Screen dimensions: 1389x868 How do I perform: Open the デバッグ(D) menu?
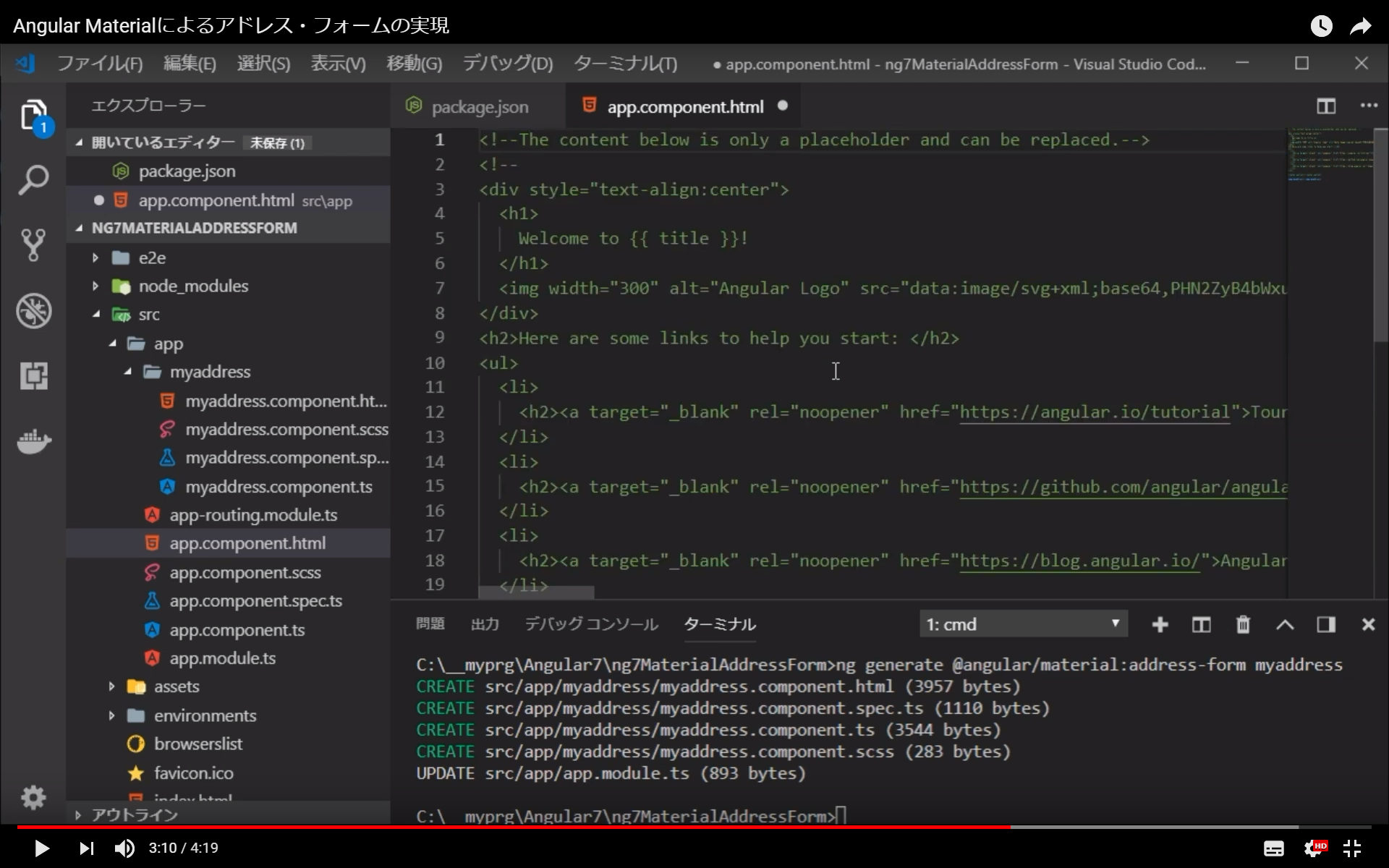(506, 64)
